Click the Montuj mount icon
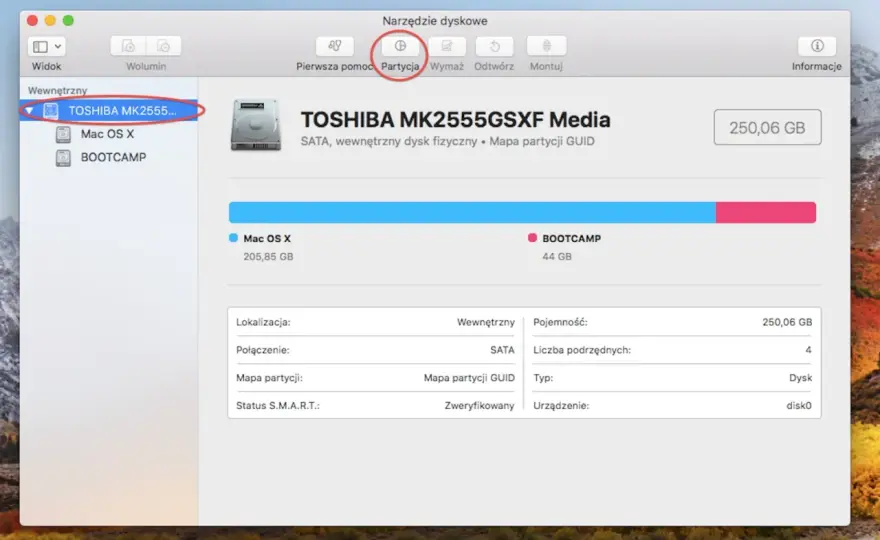This screenshot has width=880, height=540. pos(546,46)
